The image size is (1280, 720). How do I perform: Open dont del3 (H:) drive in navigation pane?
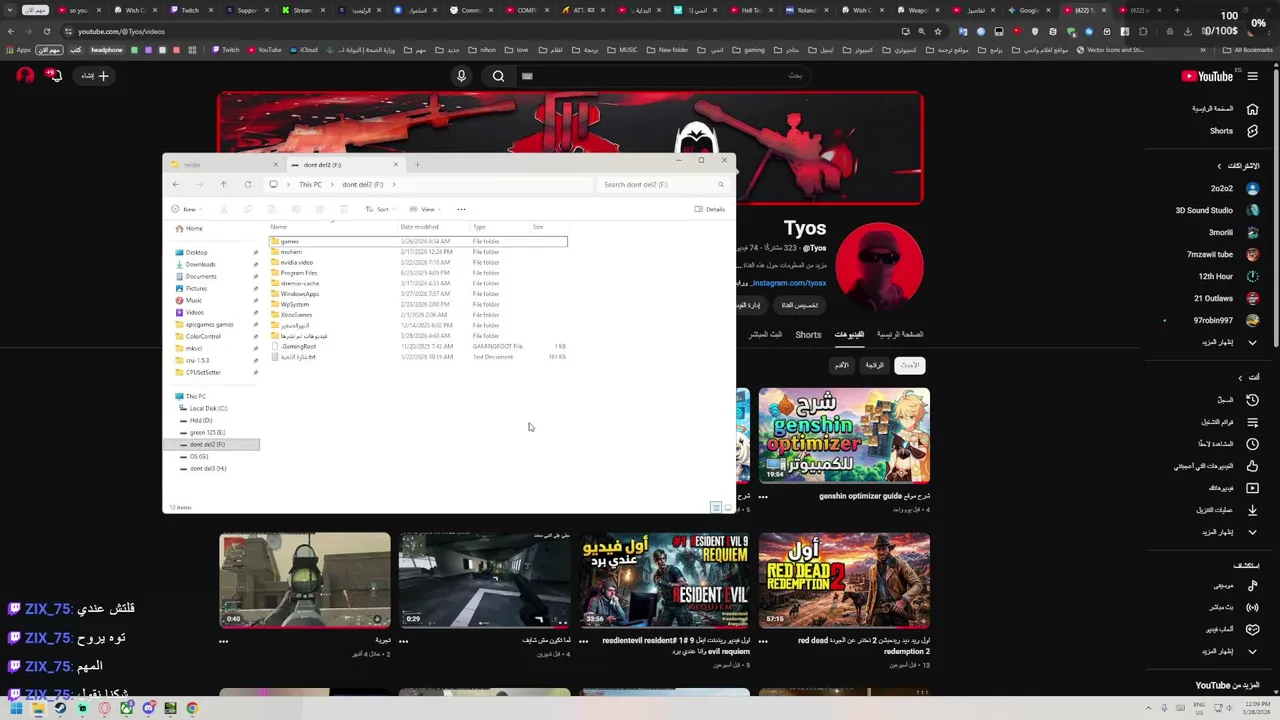(208, 468)
